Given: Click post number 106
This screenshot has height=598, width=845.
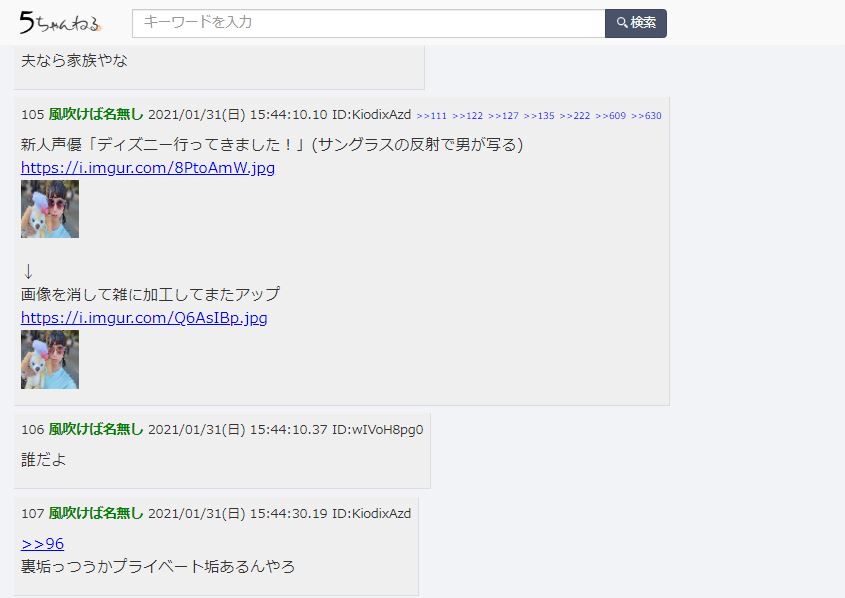Looking at the screenshot, I should (32, 429).
